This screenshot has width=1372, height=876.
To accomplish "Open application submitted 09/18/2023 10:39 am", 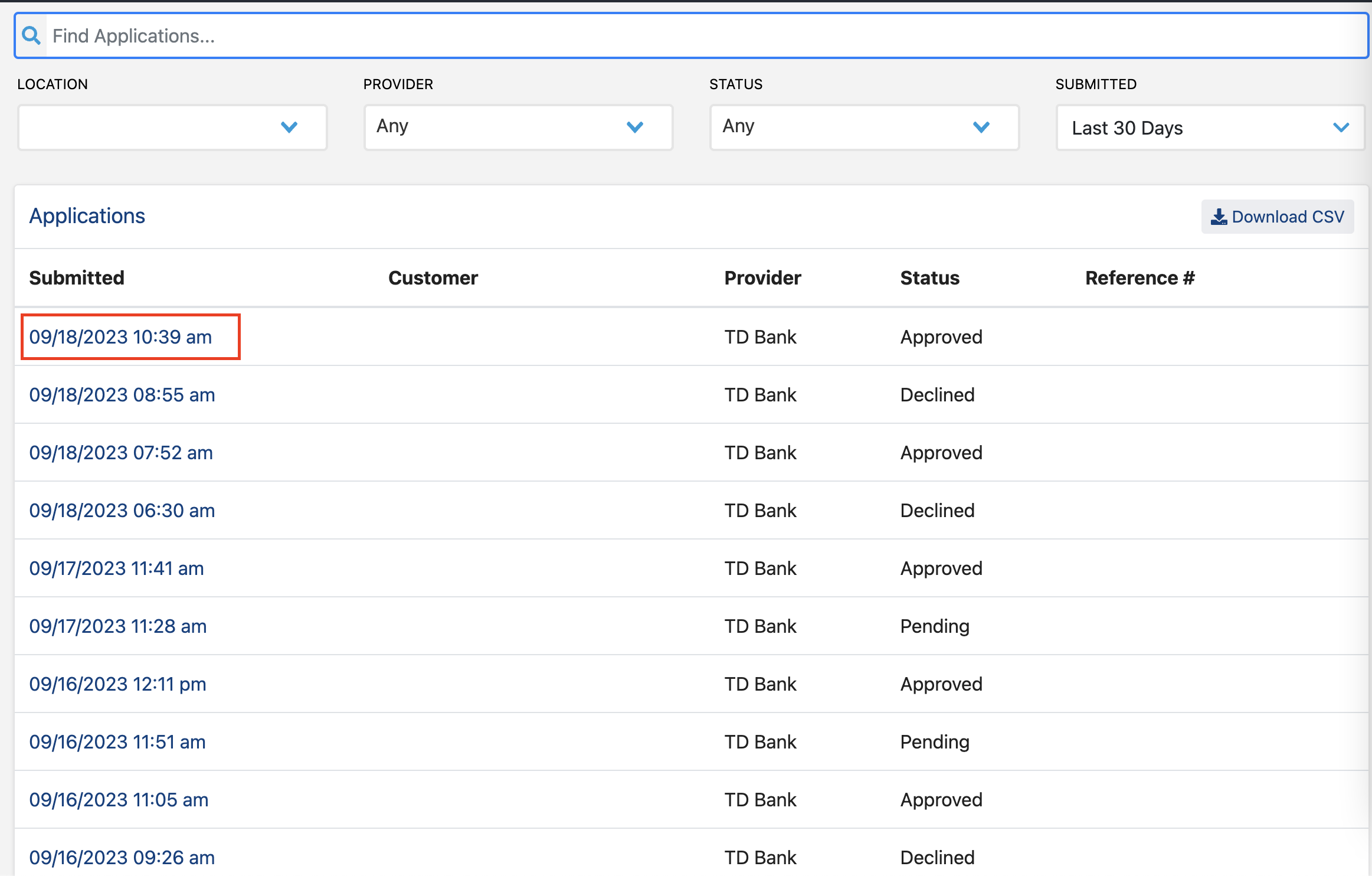I will [121, 337].
